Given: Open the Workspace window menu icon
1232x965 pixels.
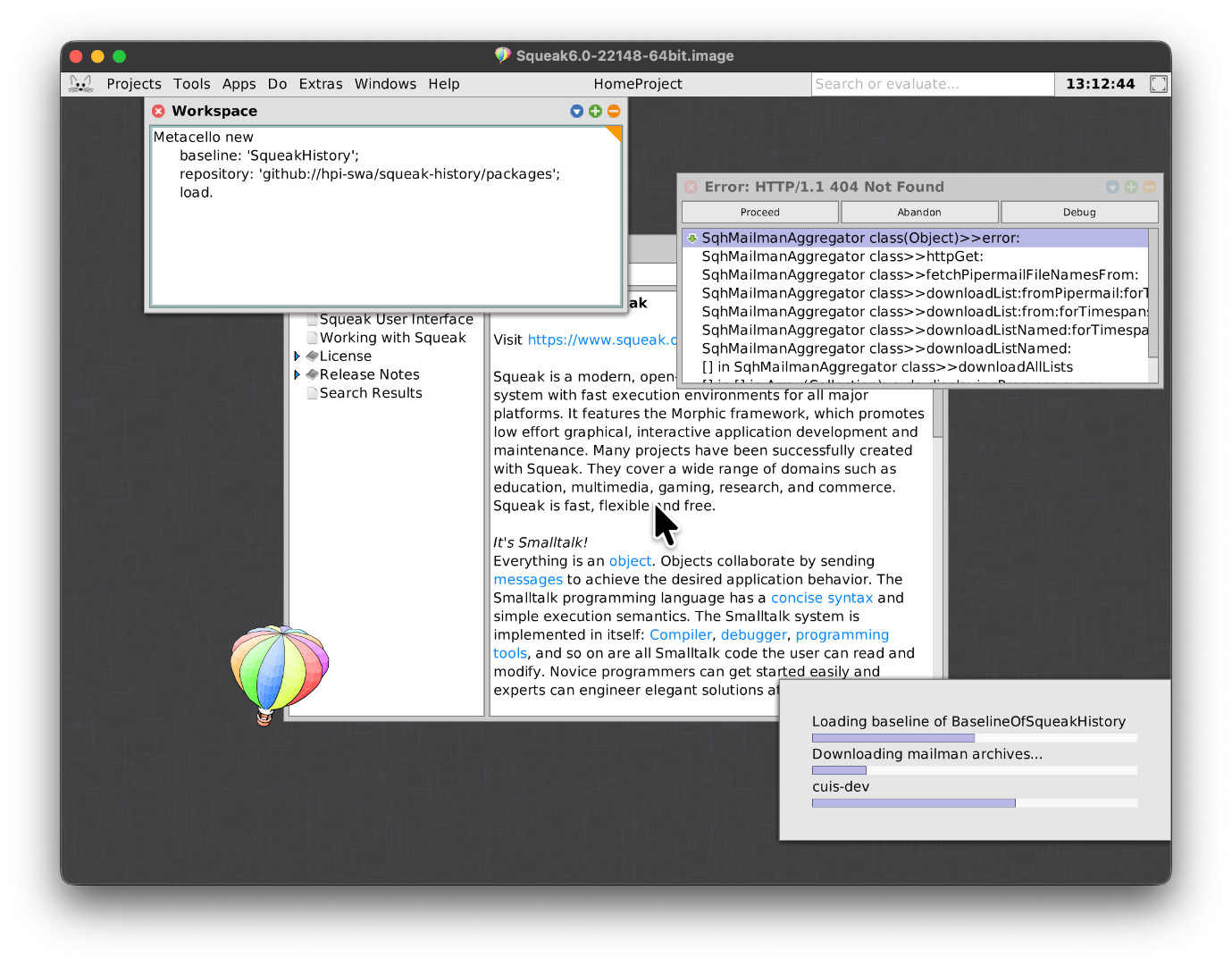Looking at the screenshot, I should click(x=576, y=111).
